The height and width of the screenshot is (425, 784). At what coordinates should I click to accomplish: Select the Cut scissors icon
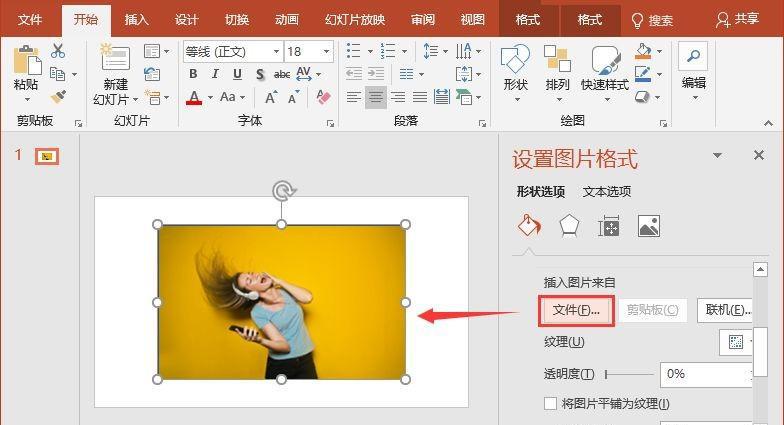(x=58, y=51)
